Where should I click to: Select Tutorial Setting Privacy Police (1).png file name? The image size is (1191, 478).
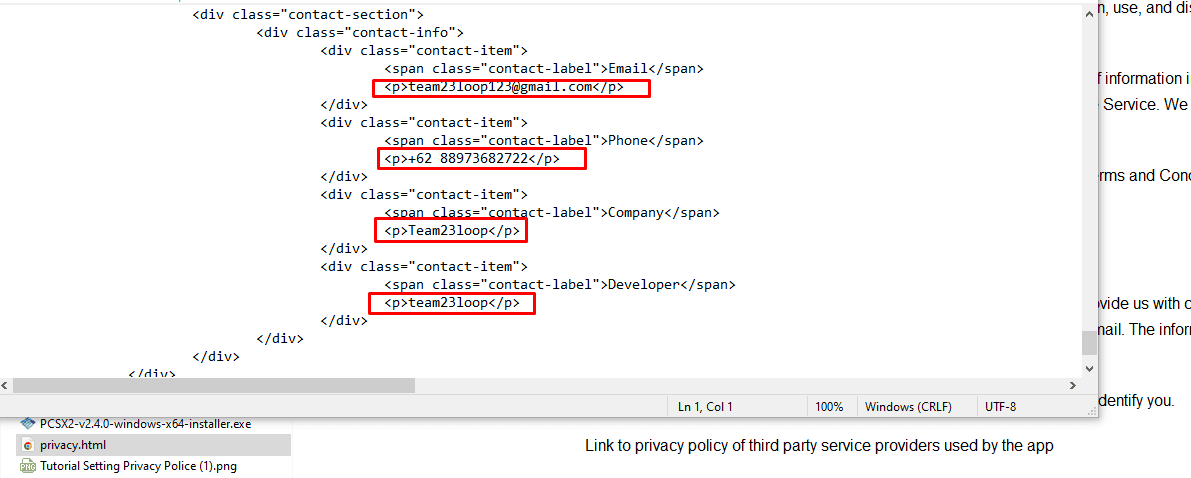[138, 466]
